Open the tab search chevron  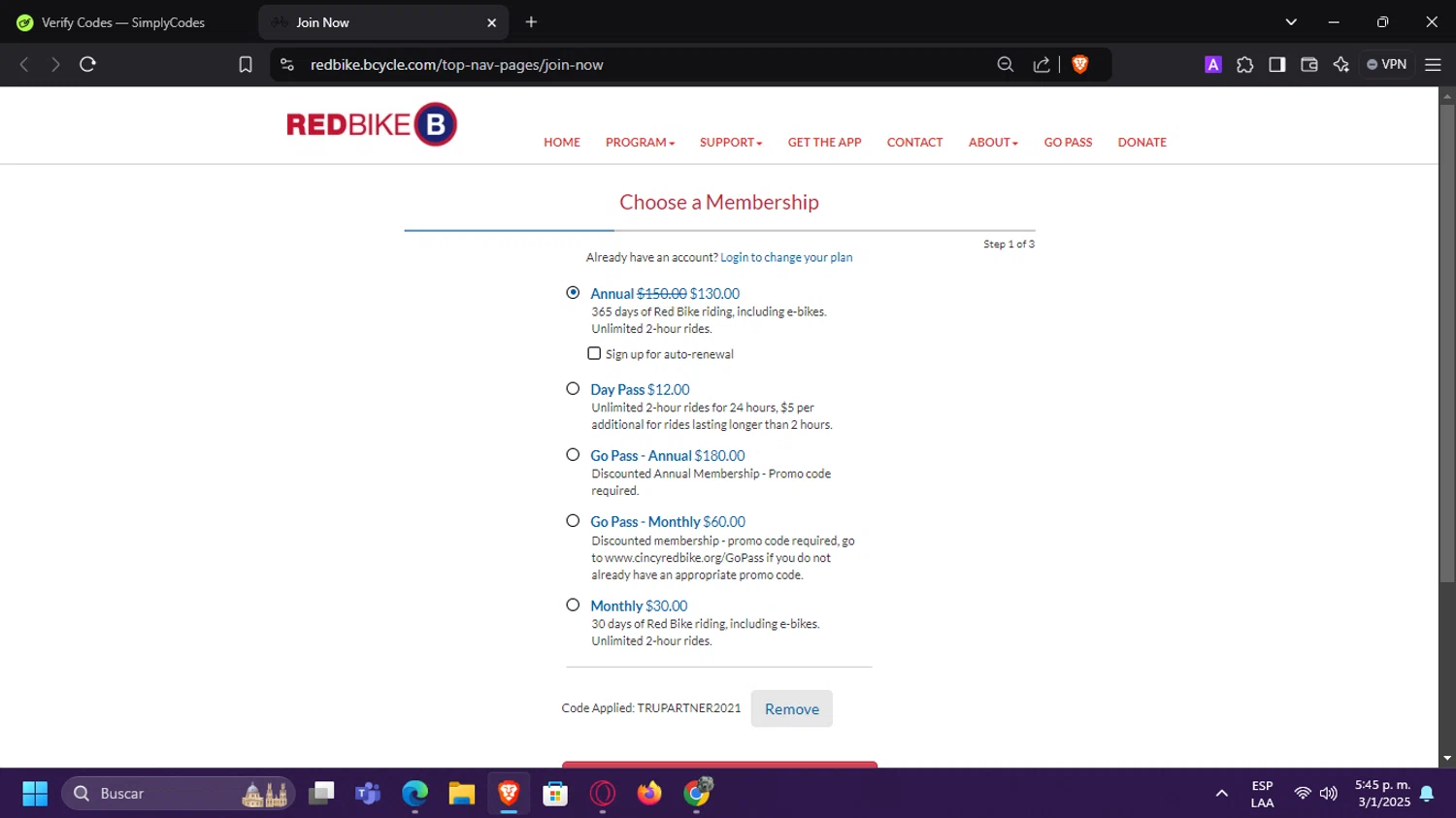point(1291,22)
